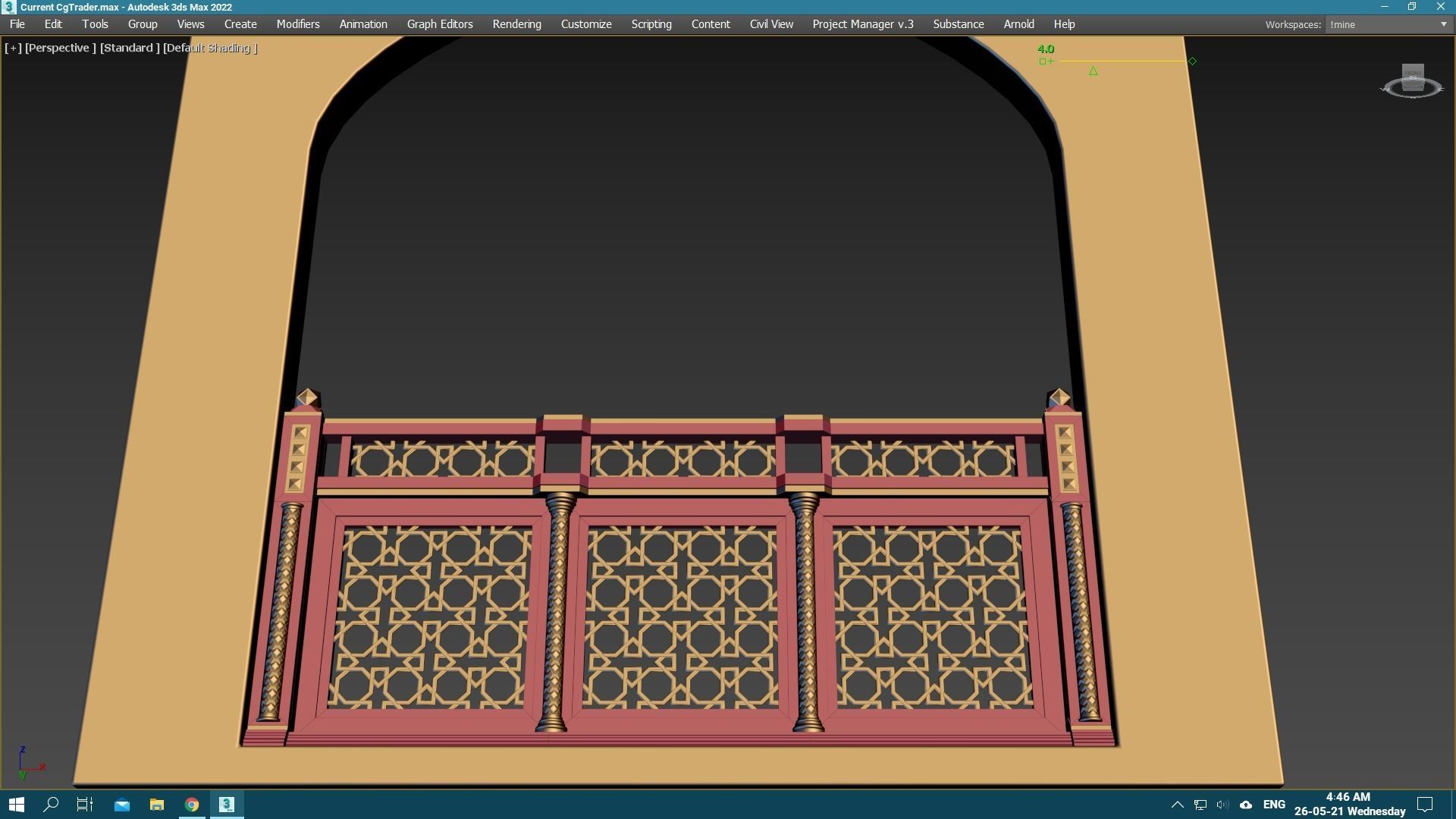Open Google Chrome from the taskbar
The width and height of the screenshot is (1456, 819).
[x=192, y=805]
